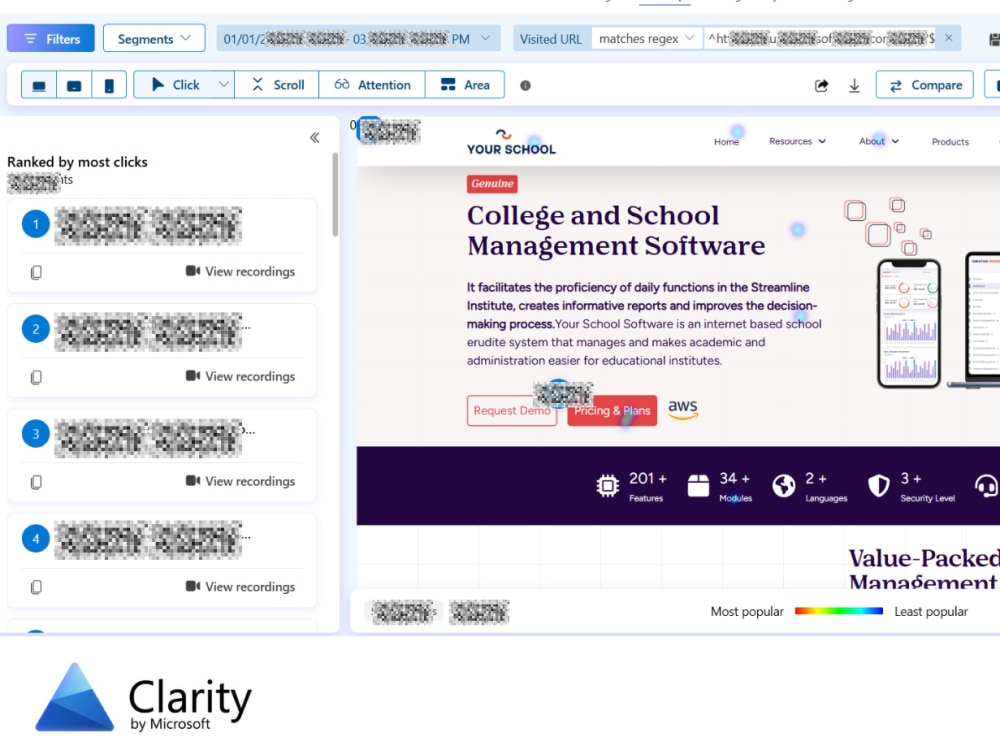
Task: View recordings for rank 3 element
Action: (240, 481)
